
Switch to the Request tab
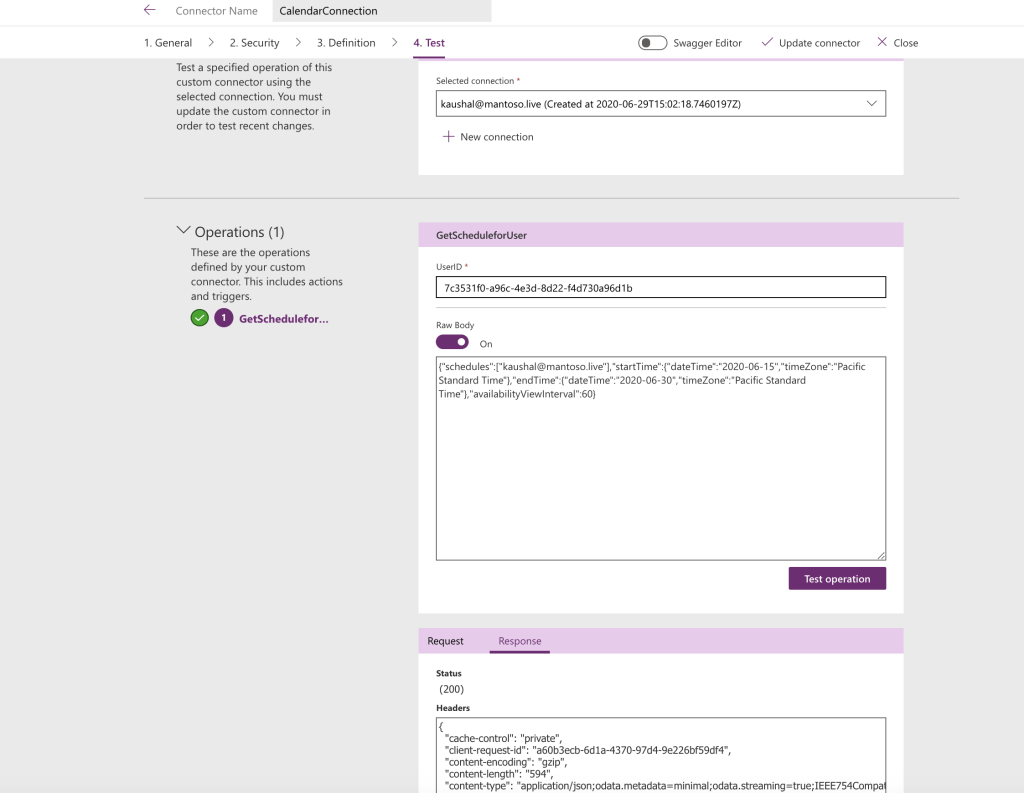point(445,641)
